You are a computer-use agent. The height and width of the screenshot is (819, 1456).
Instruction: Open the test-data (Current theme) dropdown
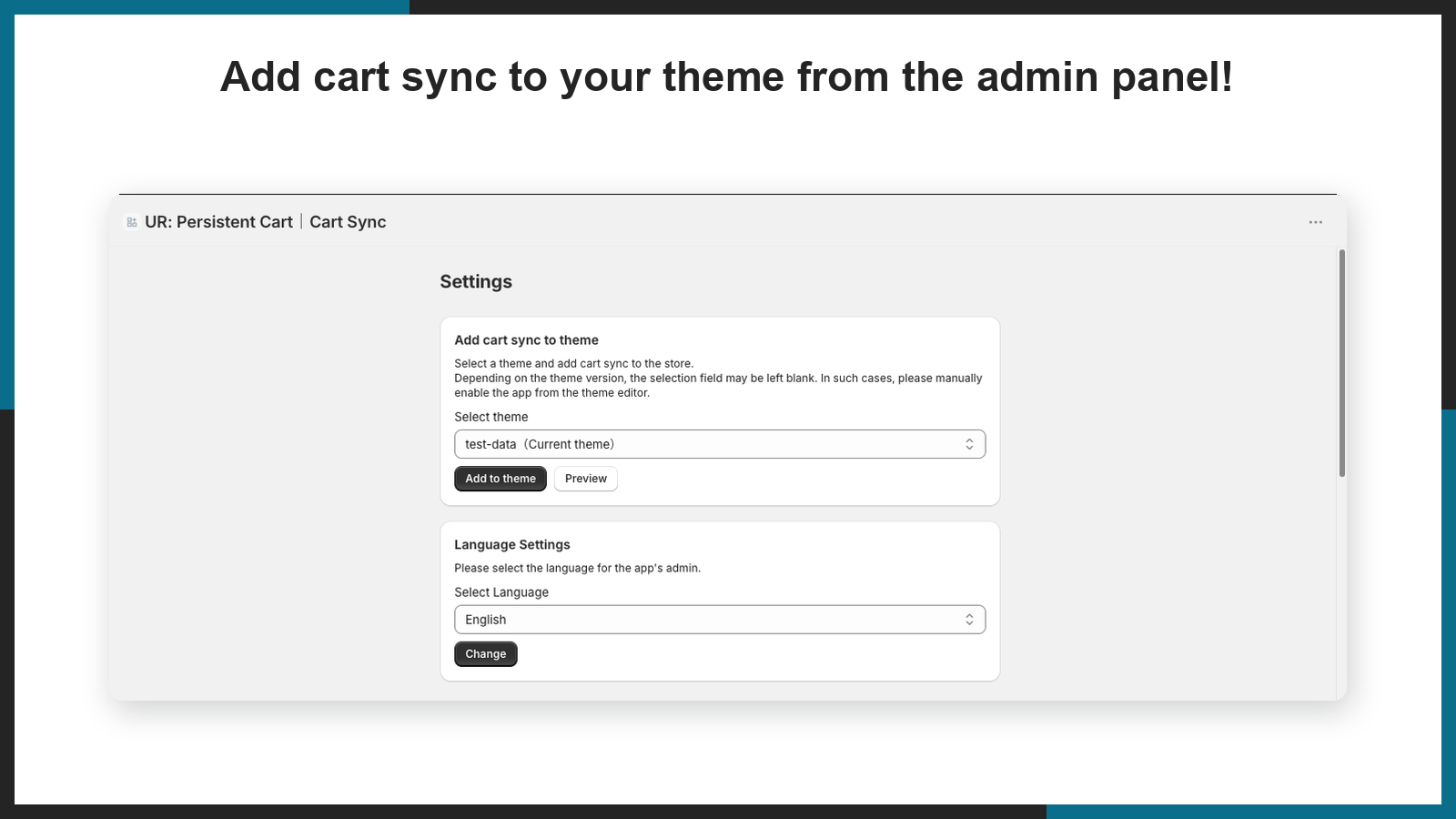pos(720,444)
